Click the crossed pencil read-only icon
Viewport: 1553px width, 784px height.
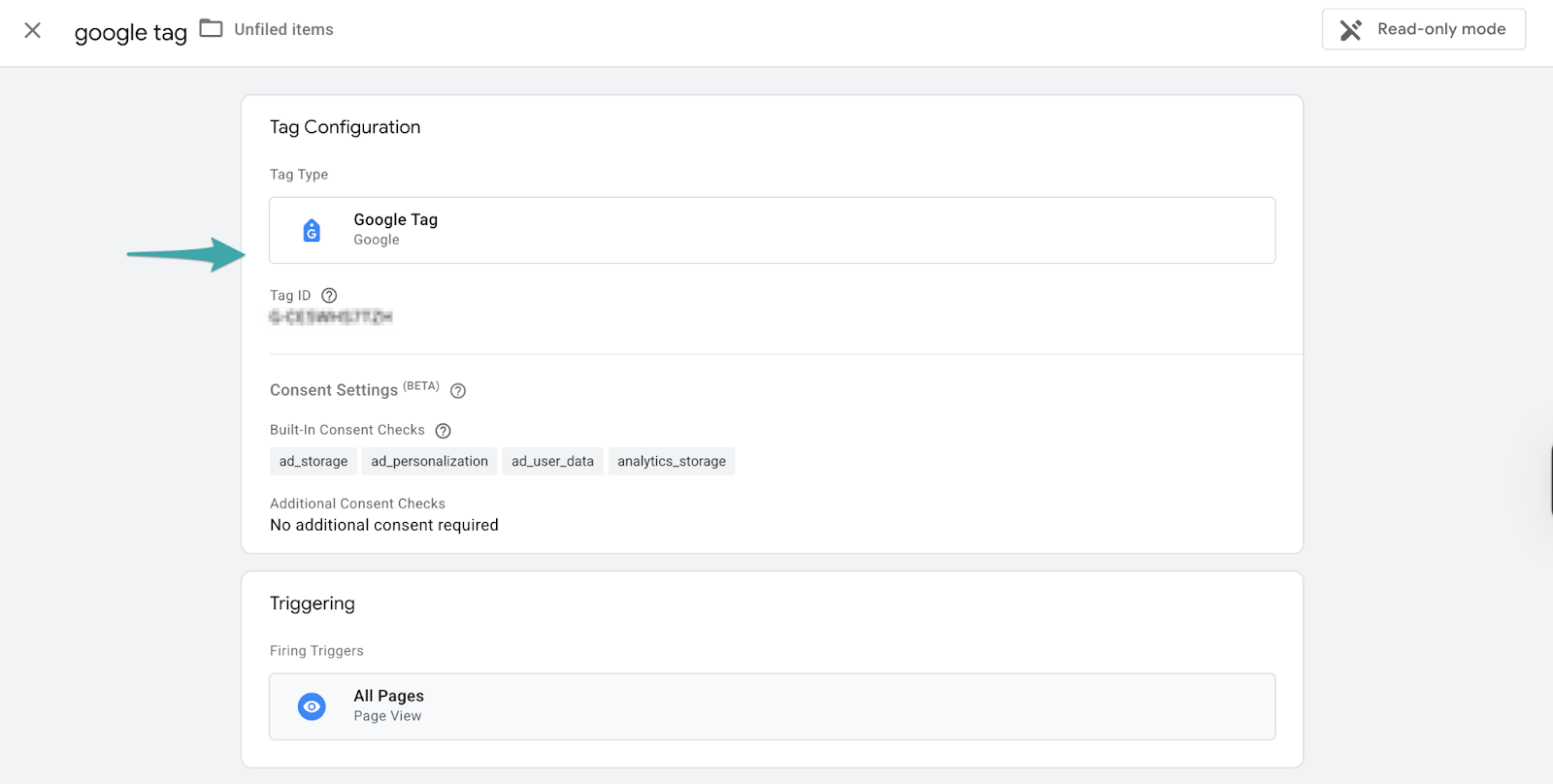(x=1350, y=30)
